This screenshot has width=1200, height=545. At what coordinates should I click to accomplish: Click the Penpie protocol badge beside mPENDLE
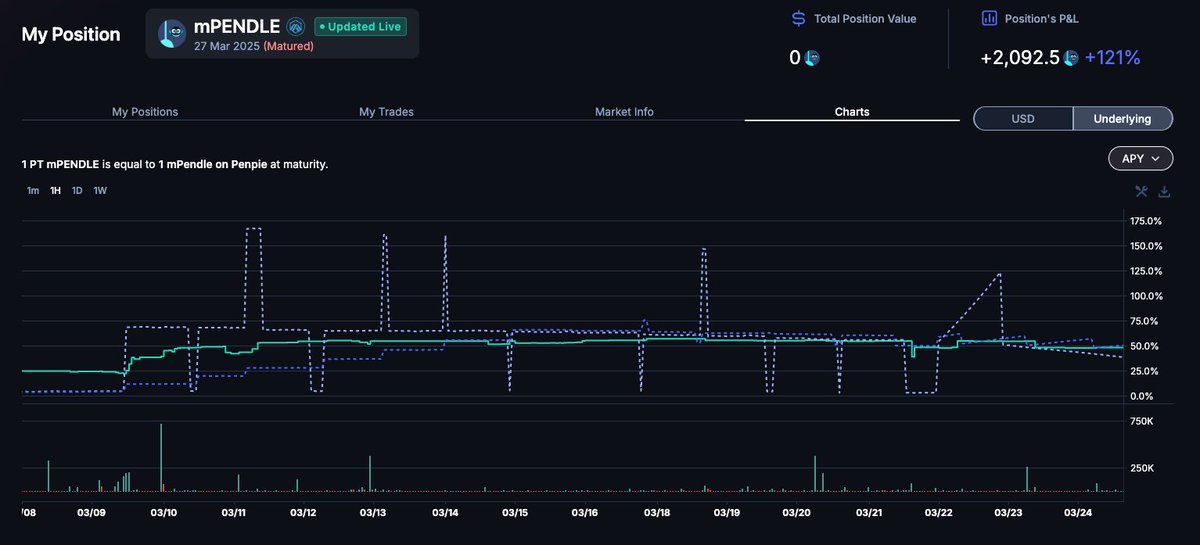(295, 26)
